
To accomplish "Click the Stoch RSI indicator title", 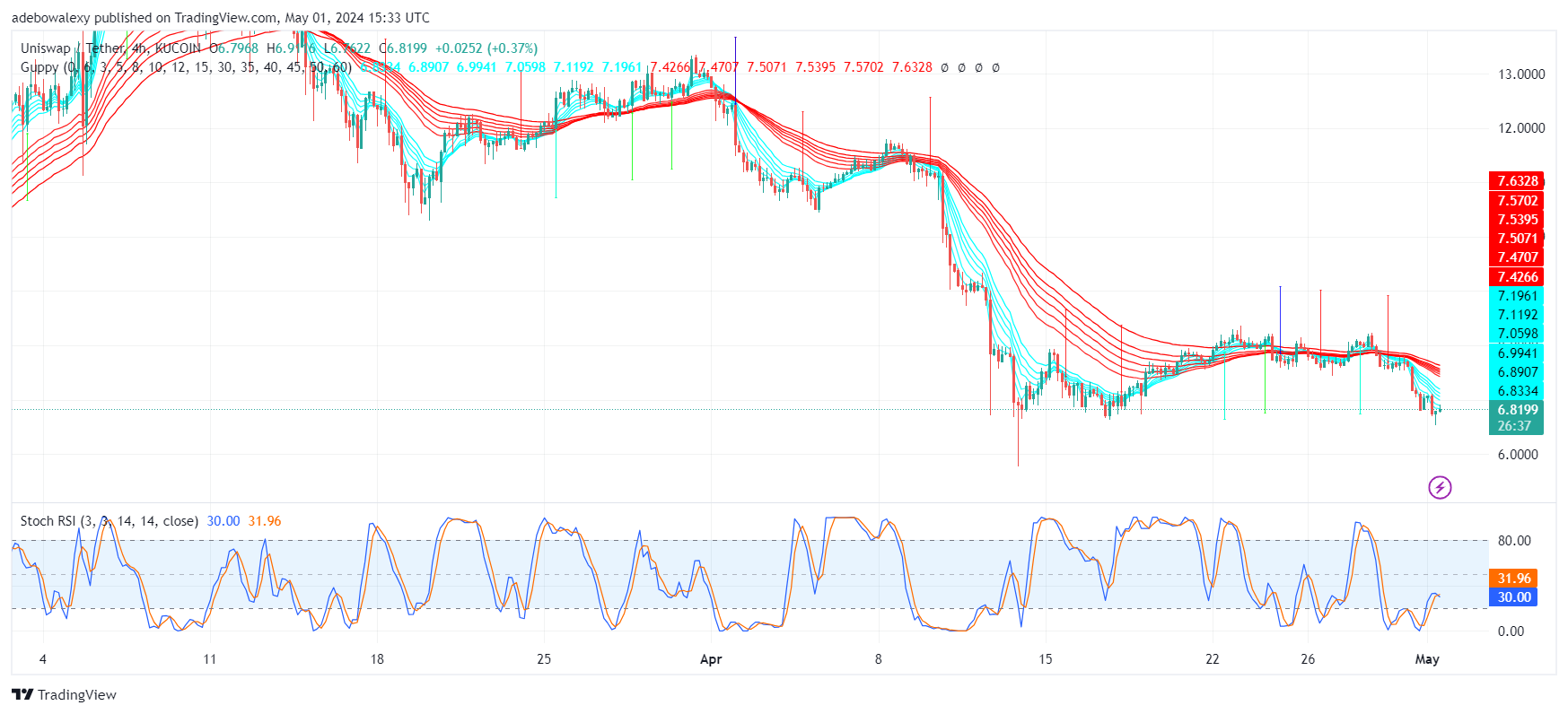I will [109, 521].
